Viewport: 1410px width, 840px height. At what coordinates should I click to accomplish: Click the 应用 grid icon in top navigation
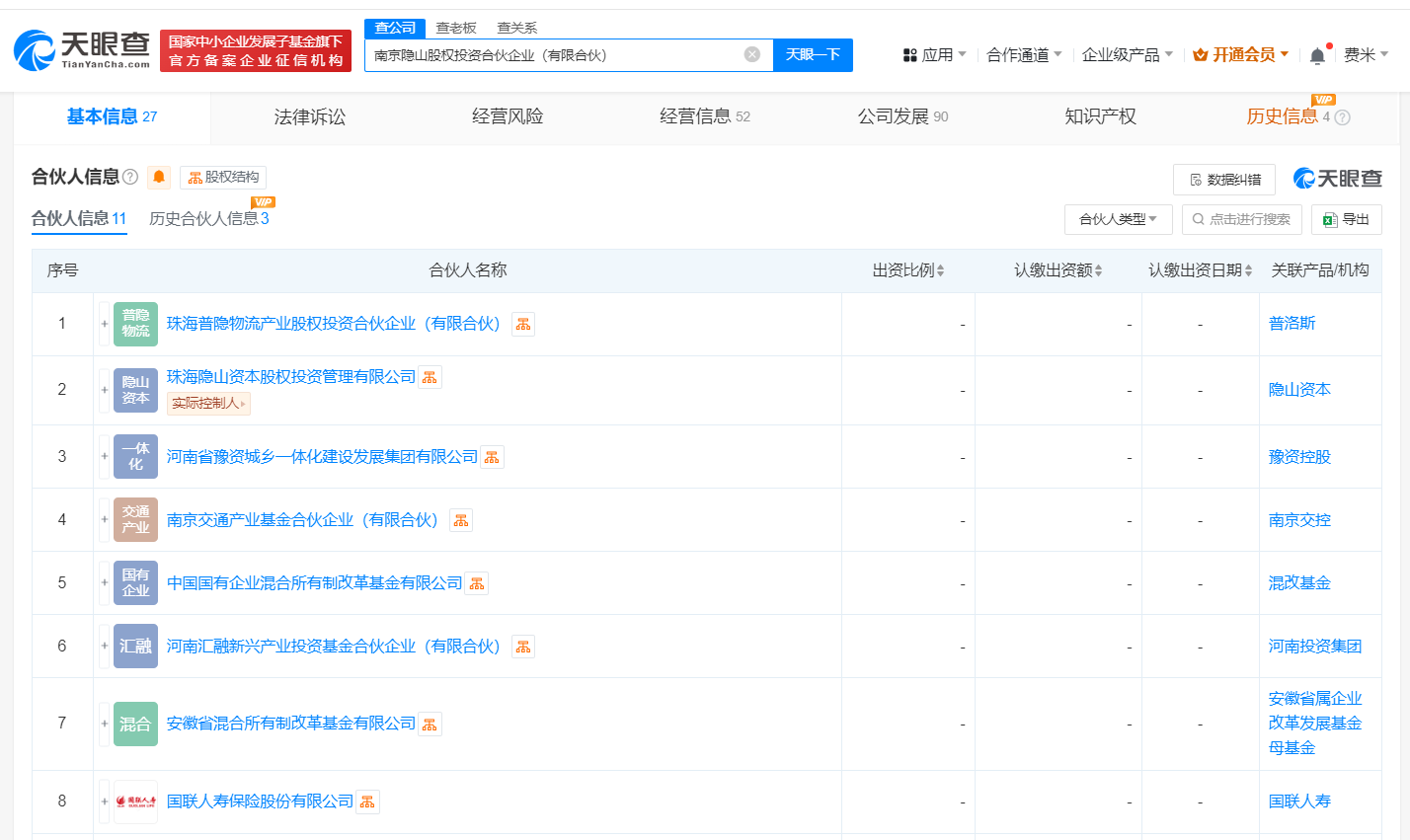point(910,54)
